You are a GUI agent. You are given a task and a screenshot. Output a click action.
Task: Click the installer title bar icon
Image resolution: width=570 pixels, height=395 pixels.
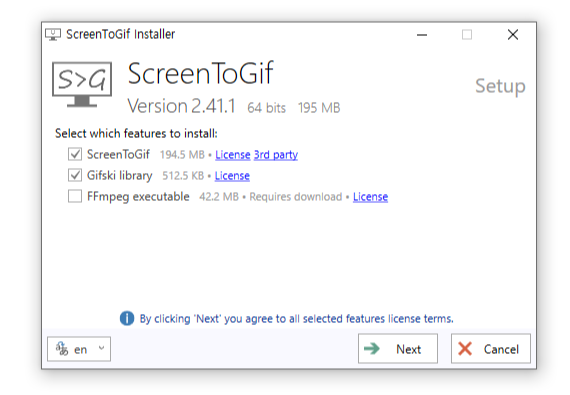pos(53,35)
